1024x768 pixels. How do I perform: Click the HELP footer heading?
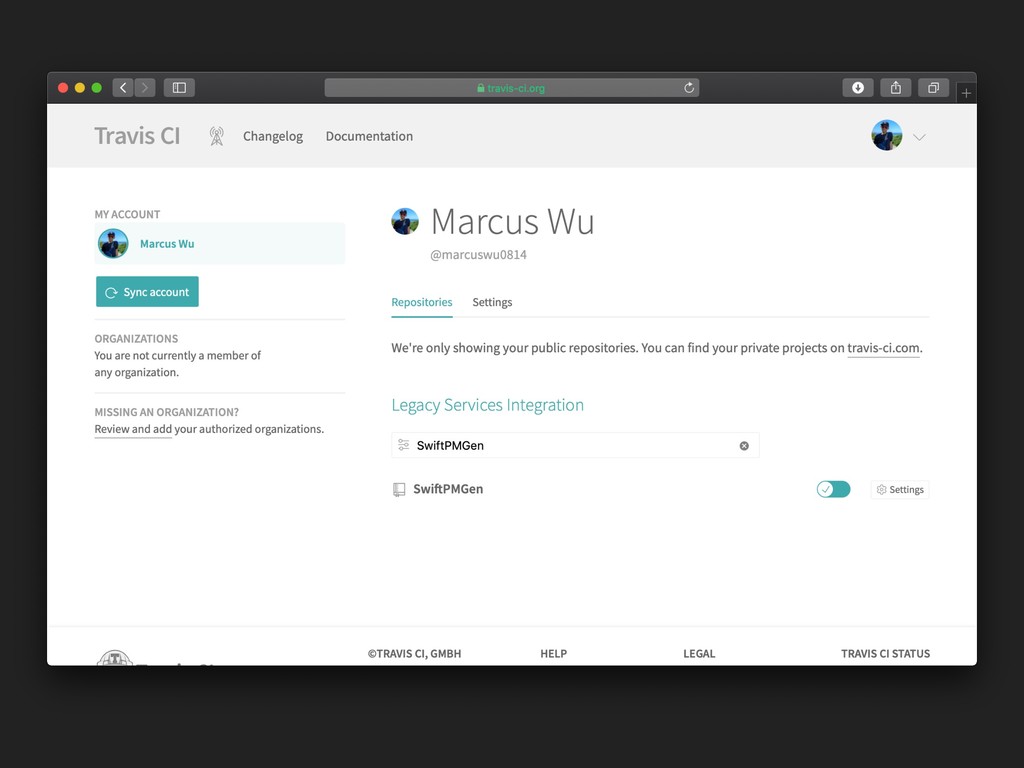pyautogui.click(x=553, y=654)
